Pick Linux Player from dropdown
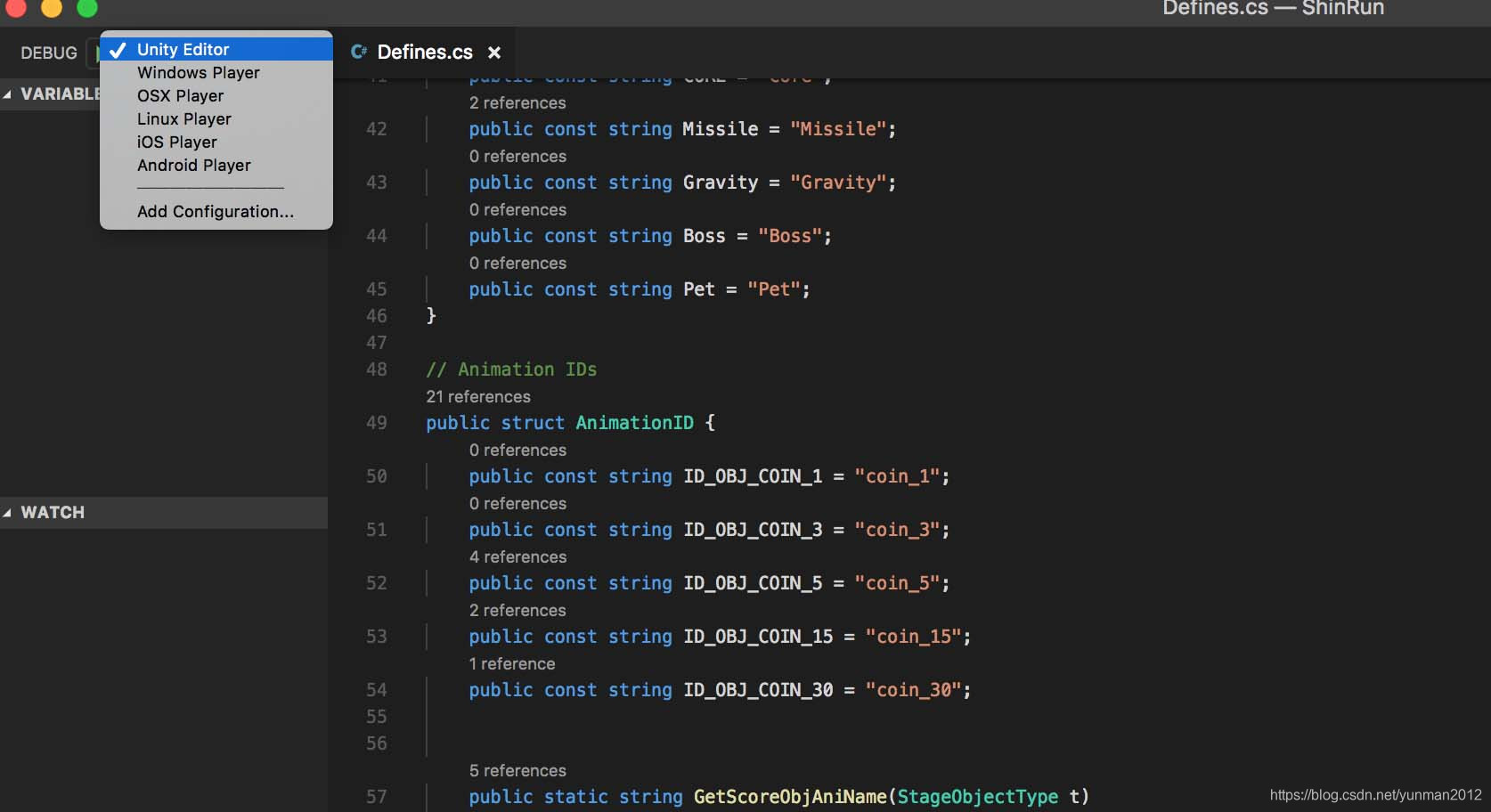 216,118
